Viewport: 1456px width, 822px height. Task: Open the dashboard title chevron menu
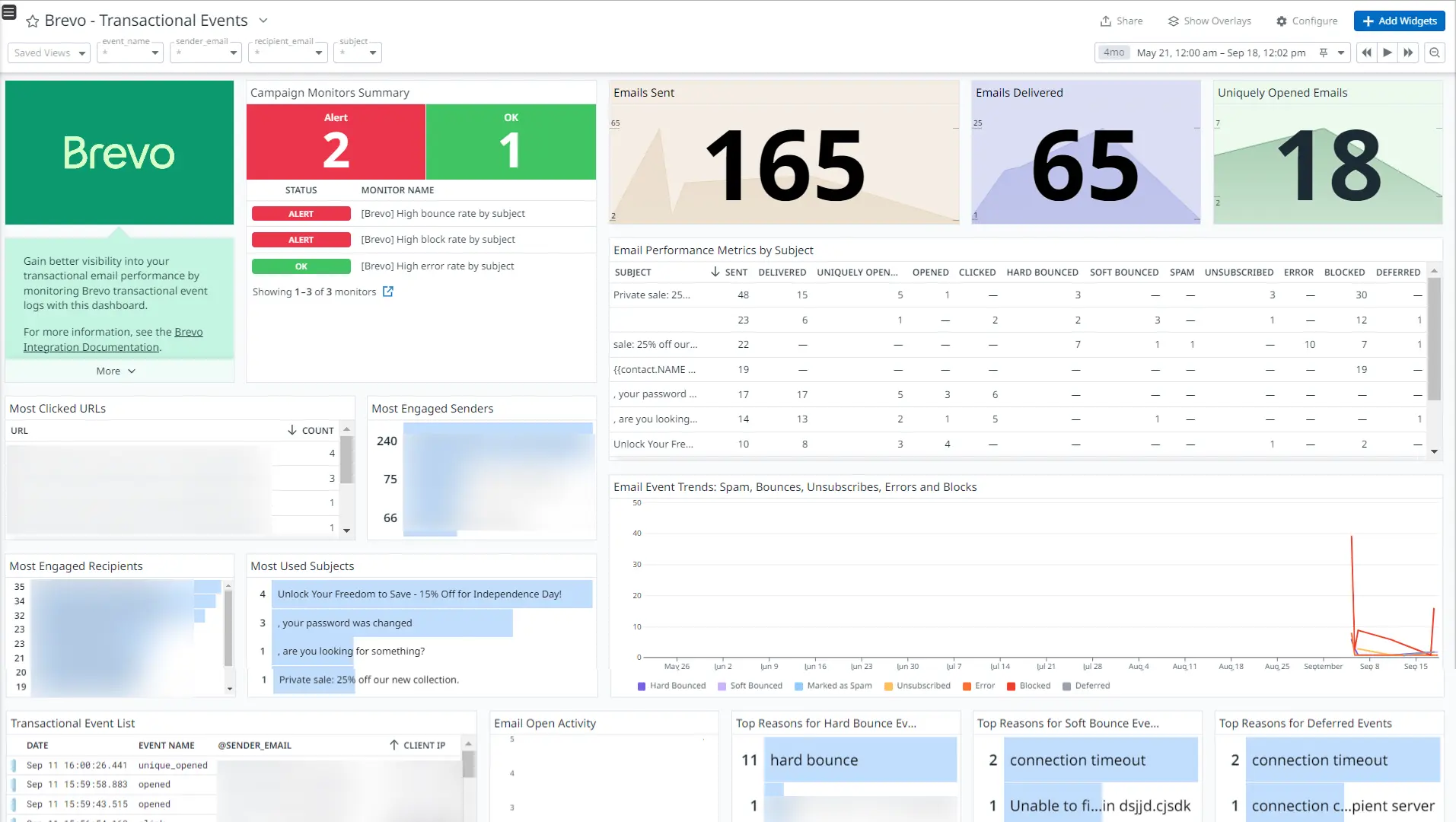(263, 21)
